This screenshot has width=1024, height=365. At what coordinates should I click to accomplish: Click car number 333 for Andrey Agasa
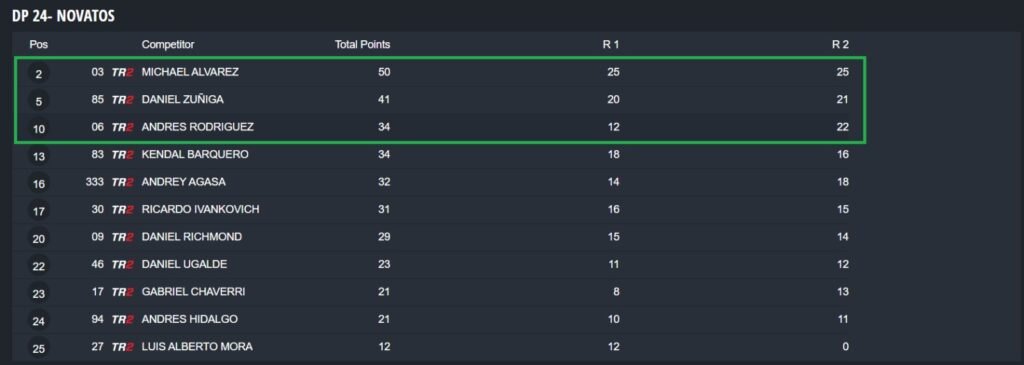95,182
